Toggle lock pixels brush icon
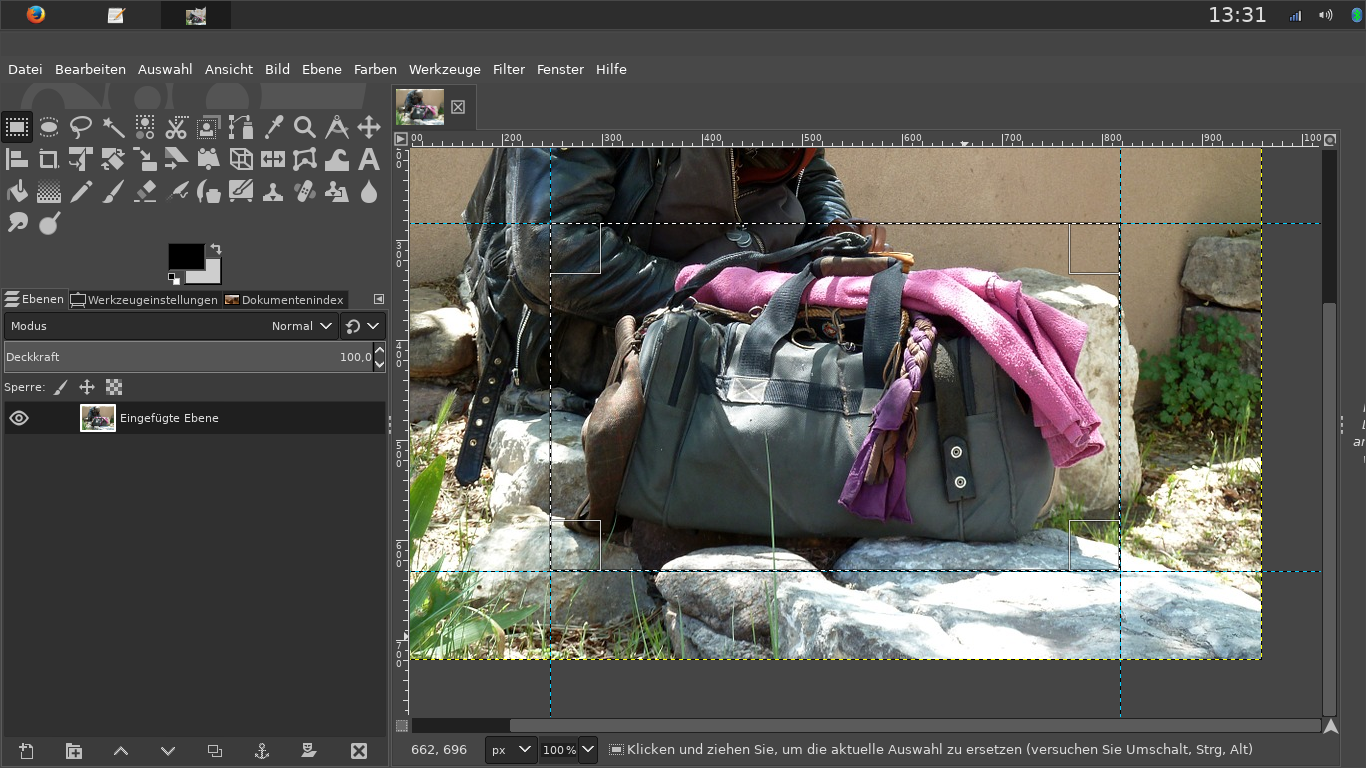 (61, 387)
